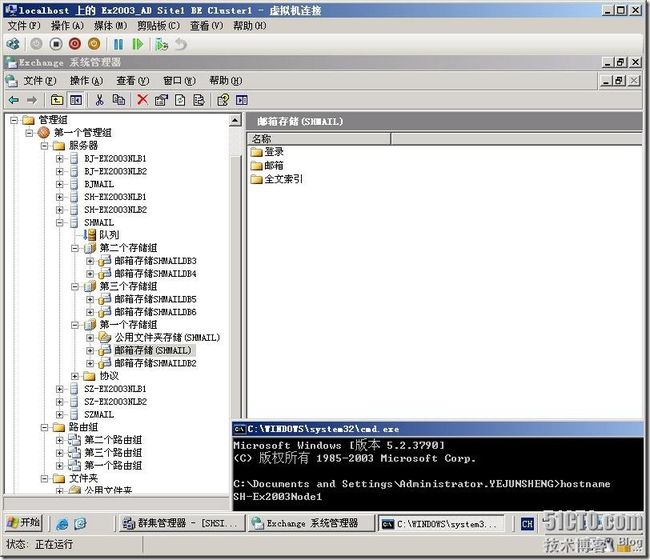Click the 开始 Start button

[23, 523]
